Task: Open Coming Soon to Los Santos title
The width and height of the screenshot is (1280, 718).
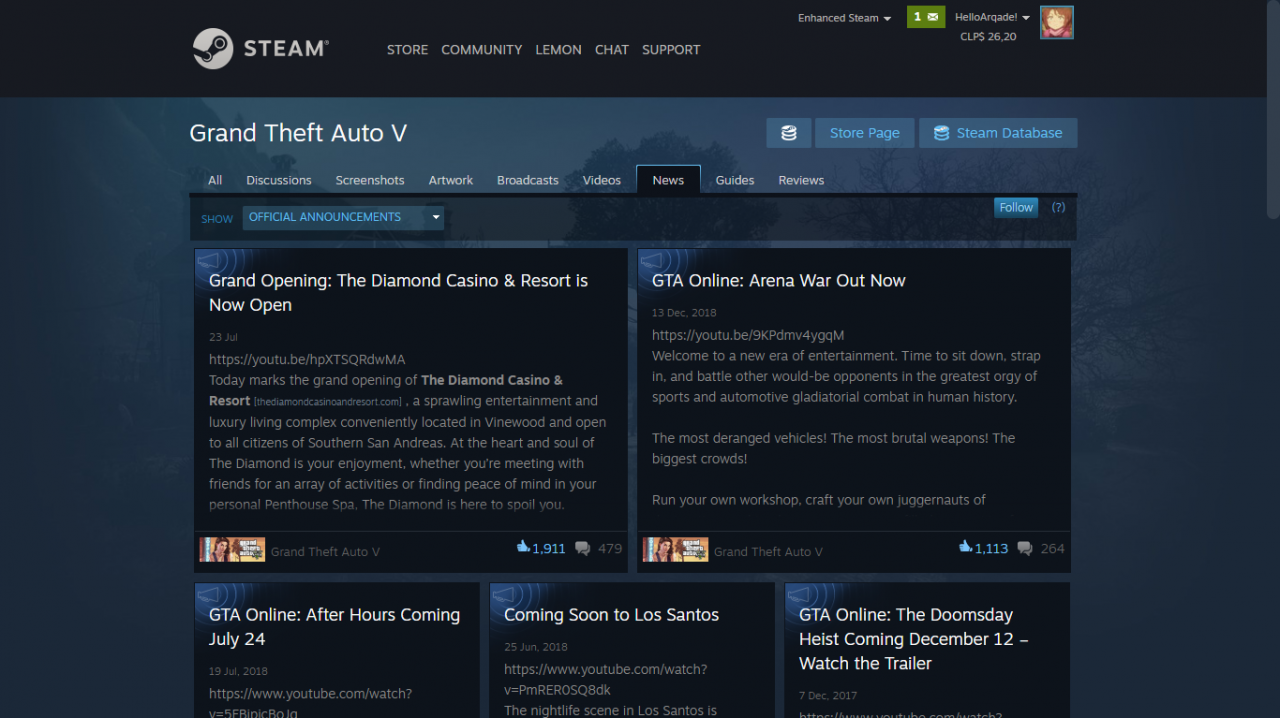Action: point(611,615)
